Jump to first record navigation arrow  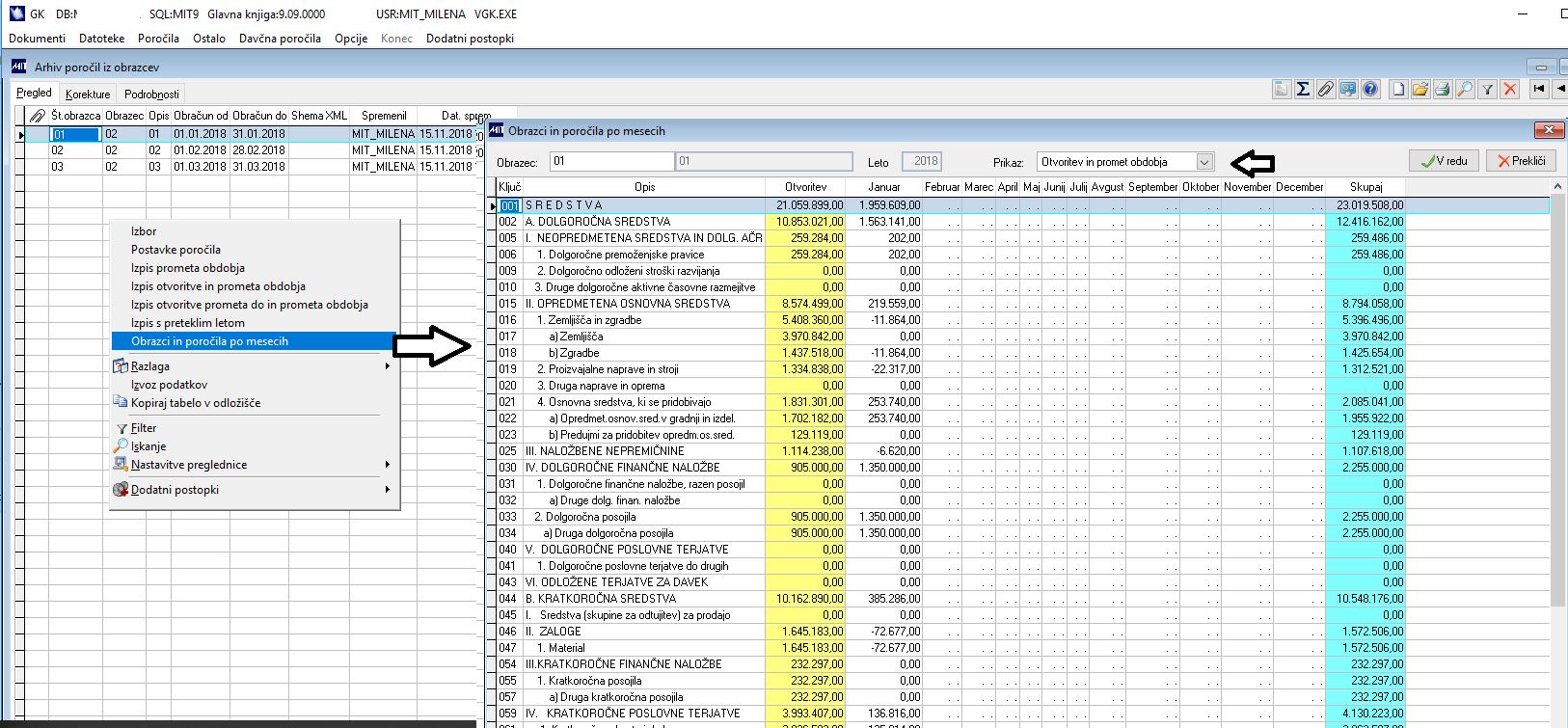1539,90
